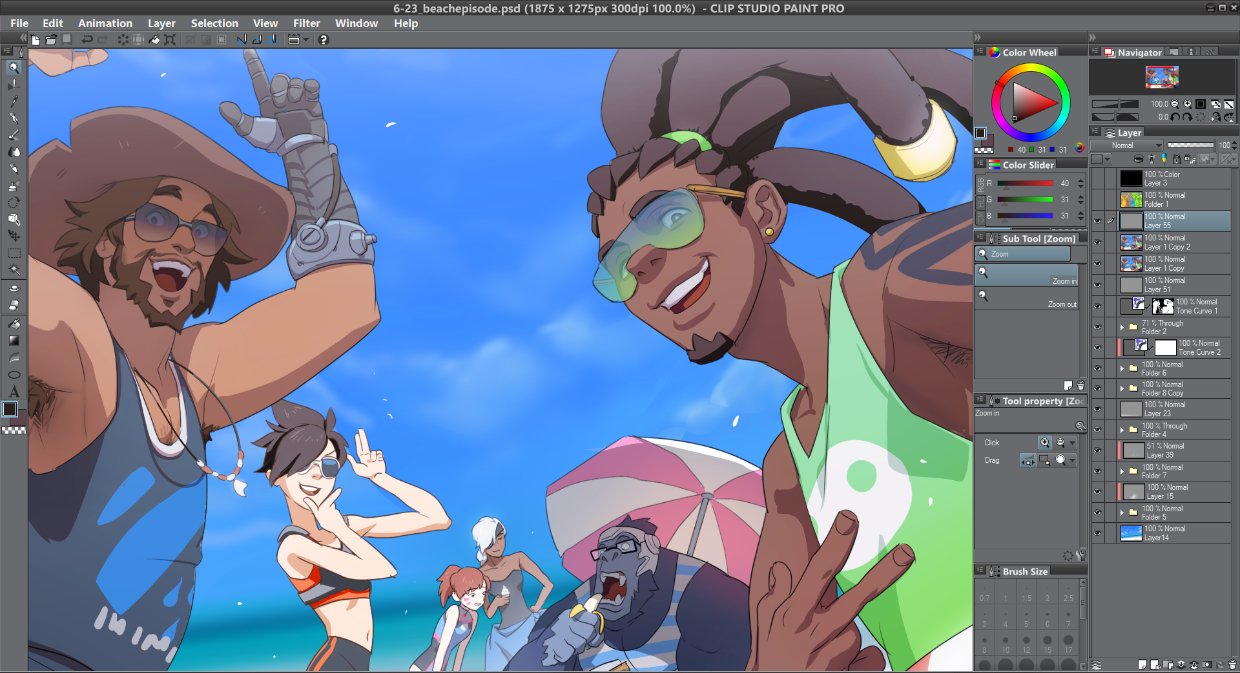Expand Folder 2 in the Layer panel
The width and height of the screenshot is (1240, 673).
[x=1122, y=326]
